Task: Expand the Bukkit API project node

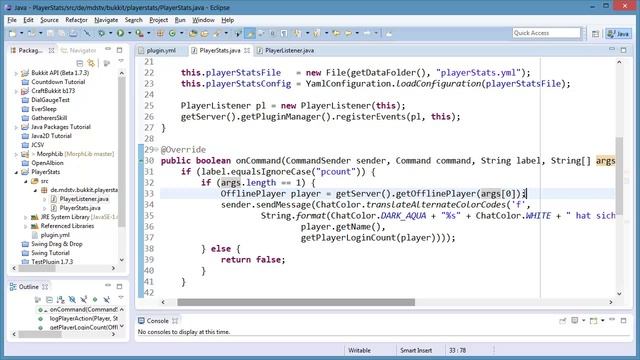Action: pyautogui.click(x=16, y=73)
